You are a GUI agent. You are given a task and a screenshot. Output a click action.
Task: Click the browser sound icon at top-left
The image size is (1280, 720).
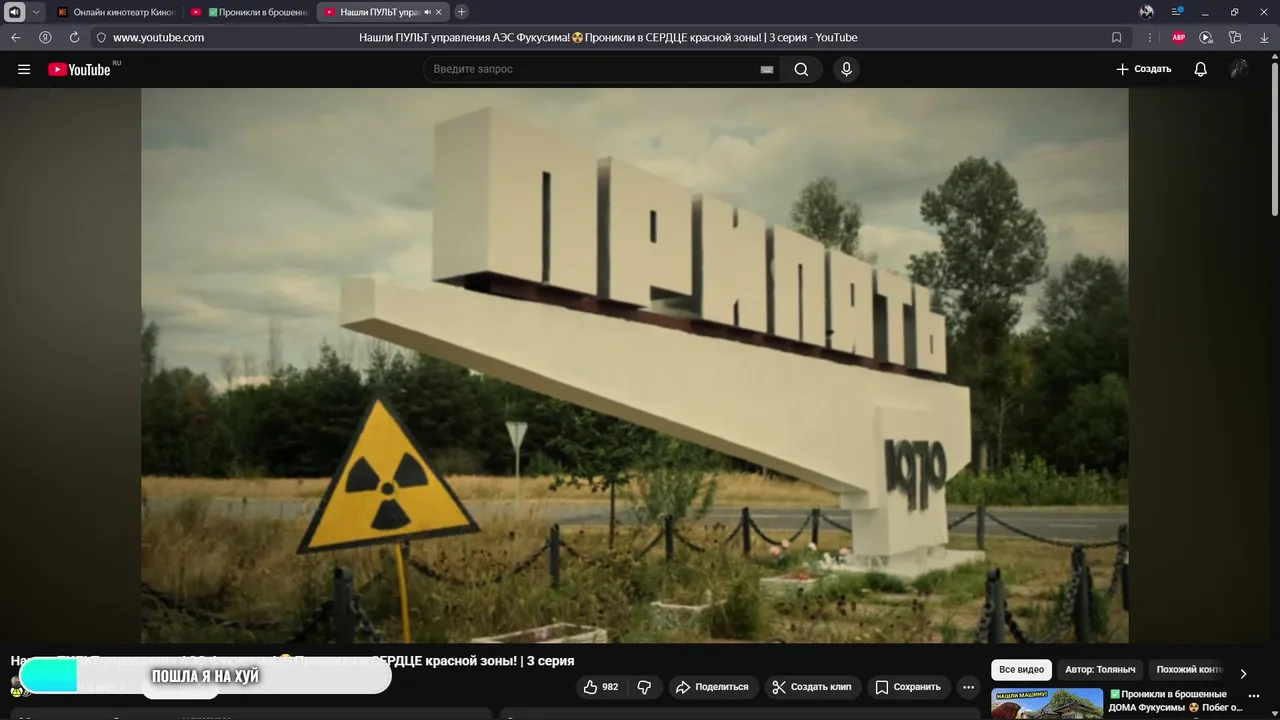click(14, 12)
